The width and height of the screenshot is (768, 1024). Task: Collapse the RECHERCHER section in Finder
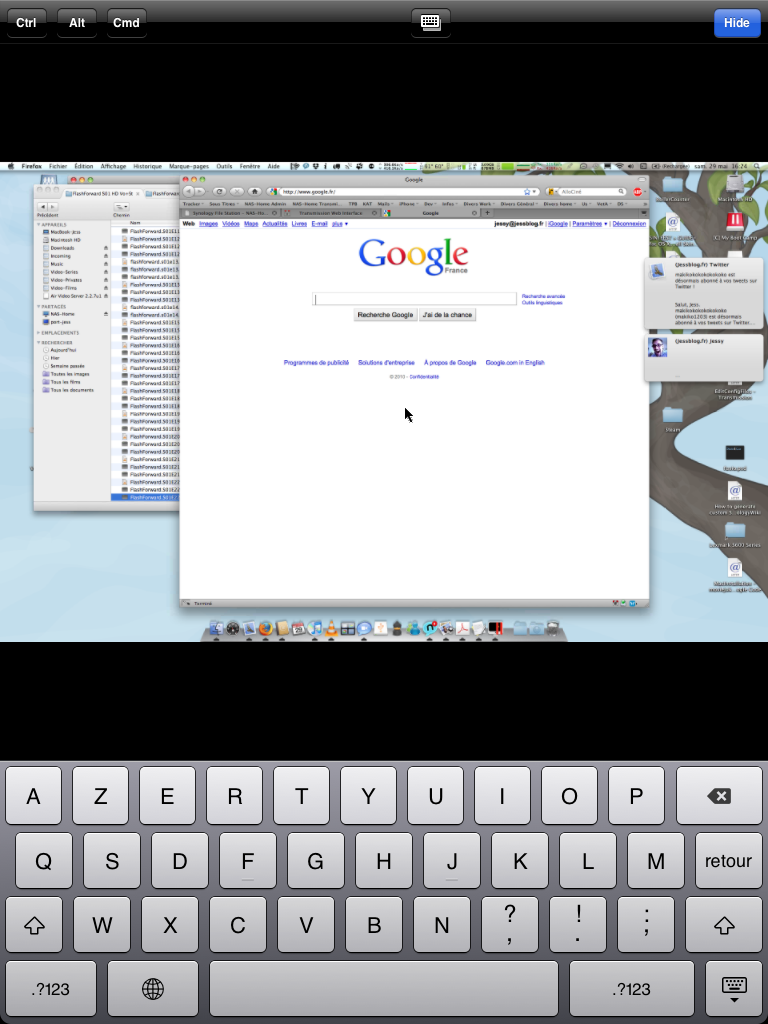39,342
